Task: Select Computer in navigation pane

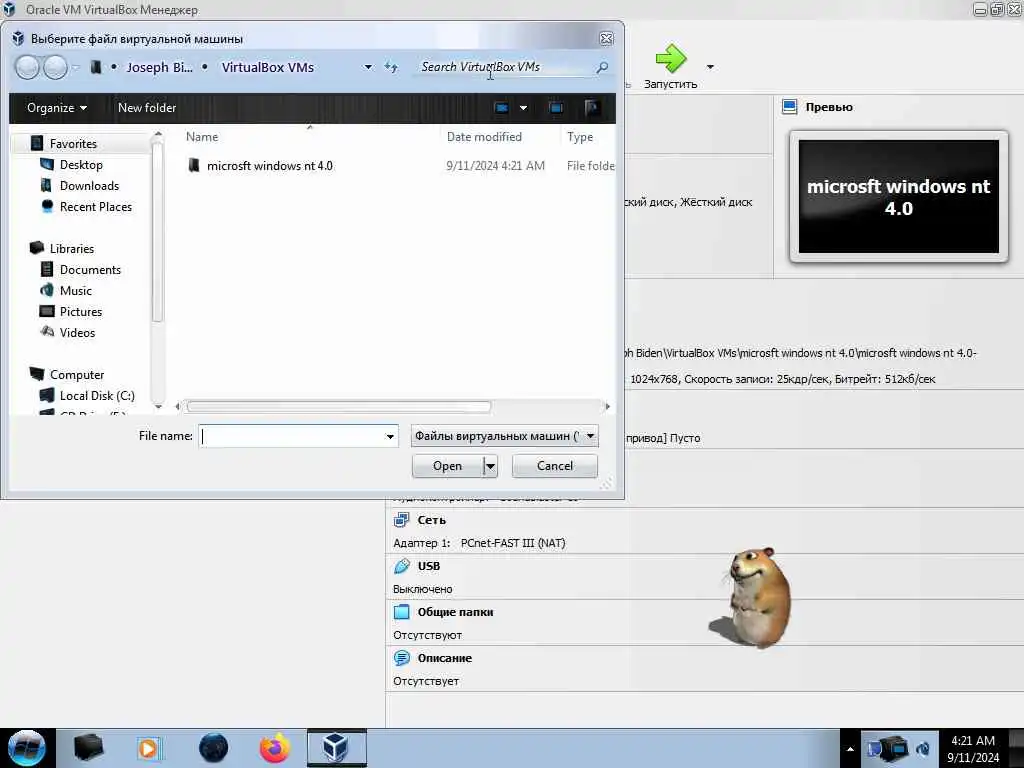Action: coord(77,375)
